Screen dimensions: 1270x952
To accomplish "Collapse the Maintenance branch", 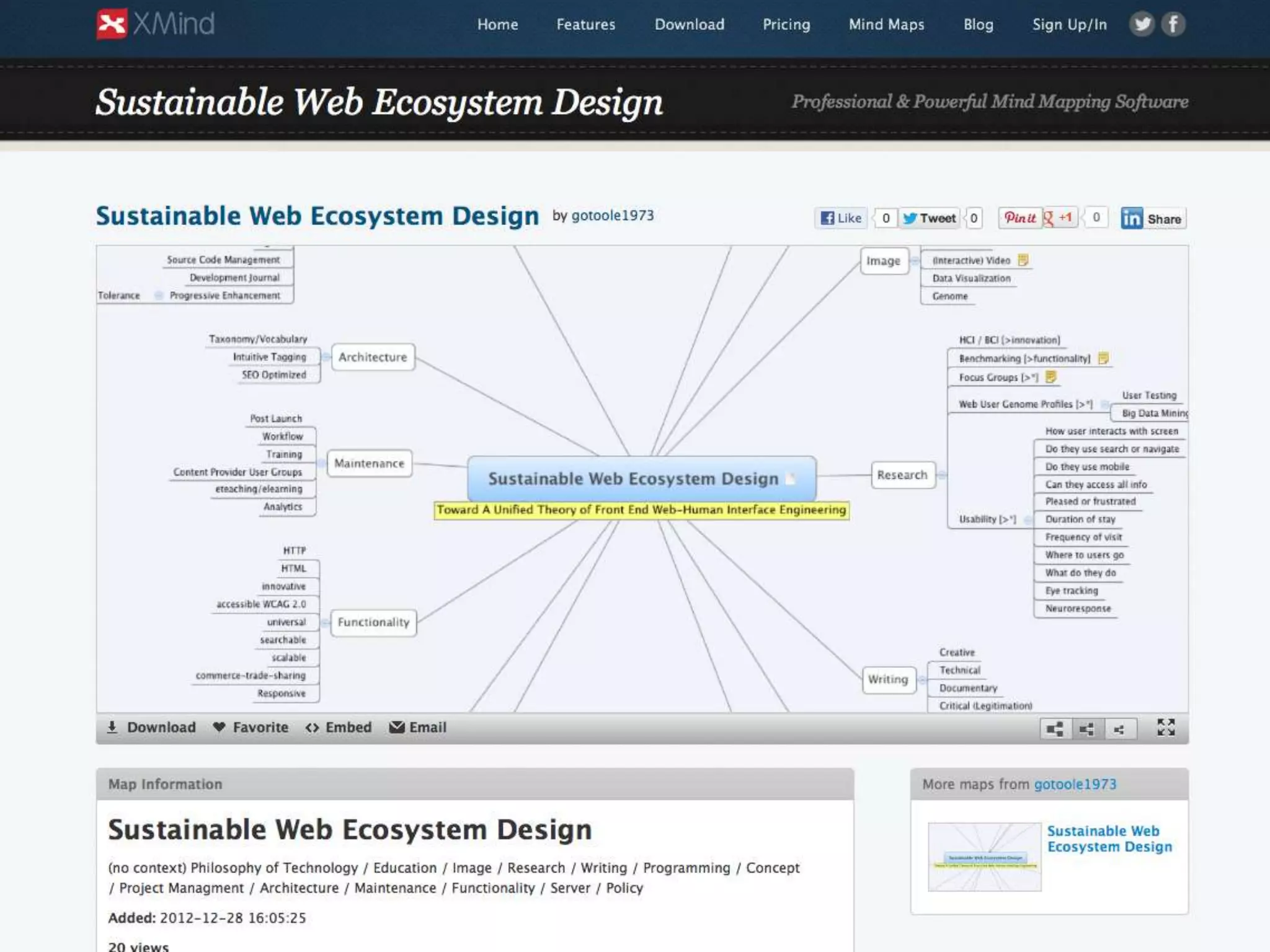I will (321, 464).
